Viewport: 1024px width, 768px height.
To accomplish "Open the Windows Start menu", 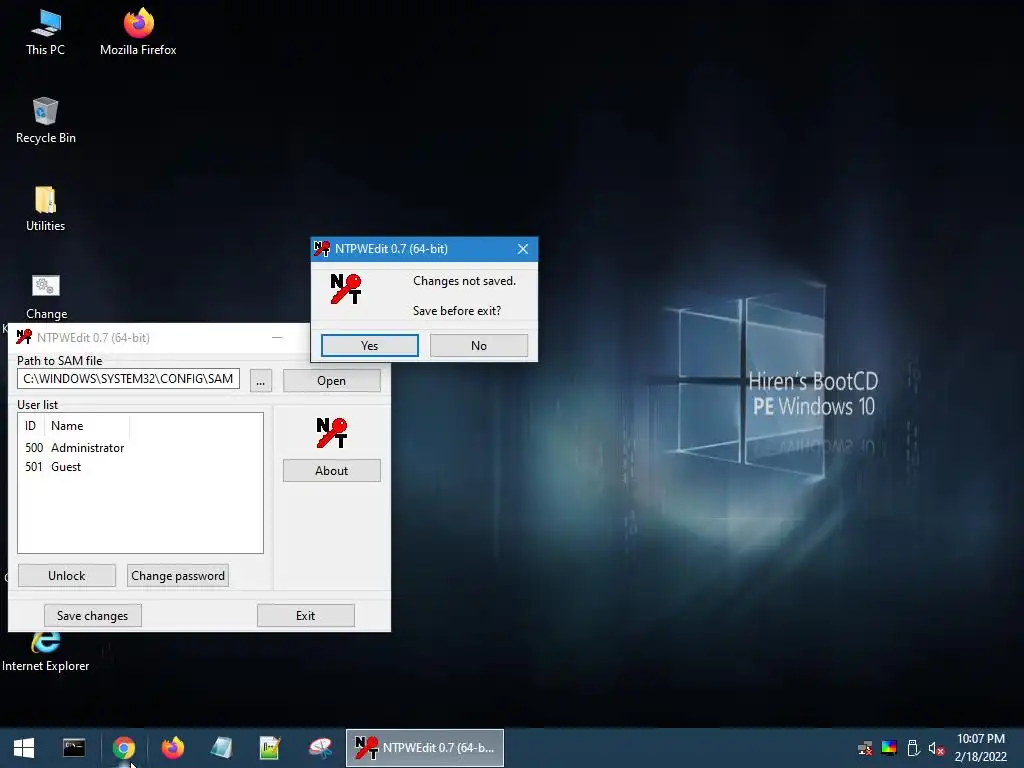I will coord(24,748).
